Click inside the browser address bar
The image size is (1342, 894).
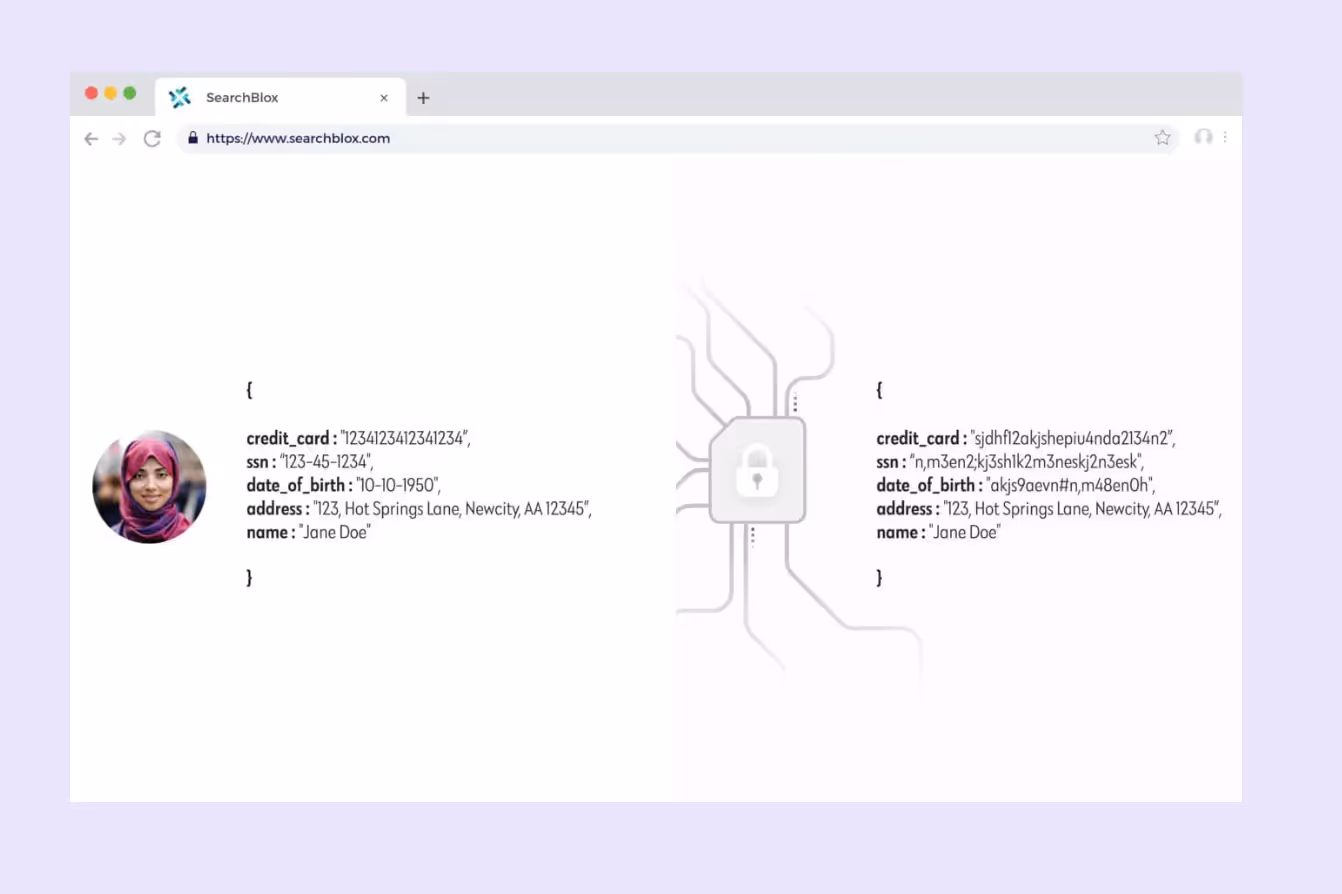600,138
